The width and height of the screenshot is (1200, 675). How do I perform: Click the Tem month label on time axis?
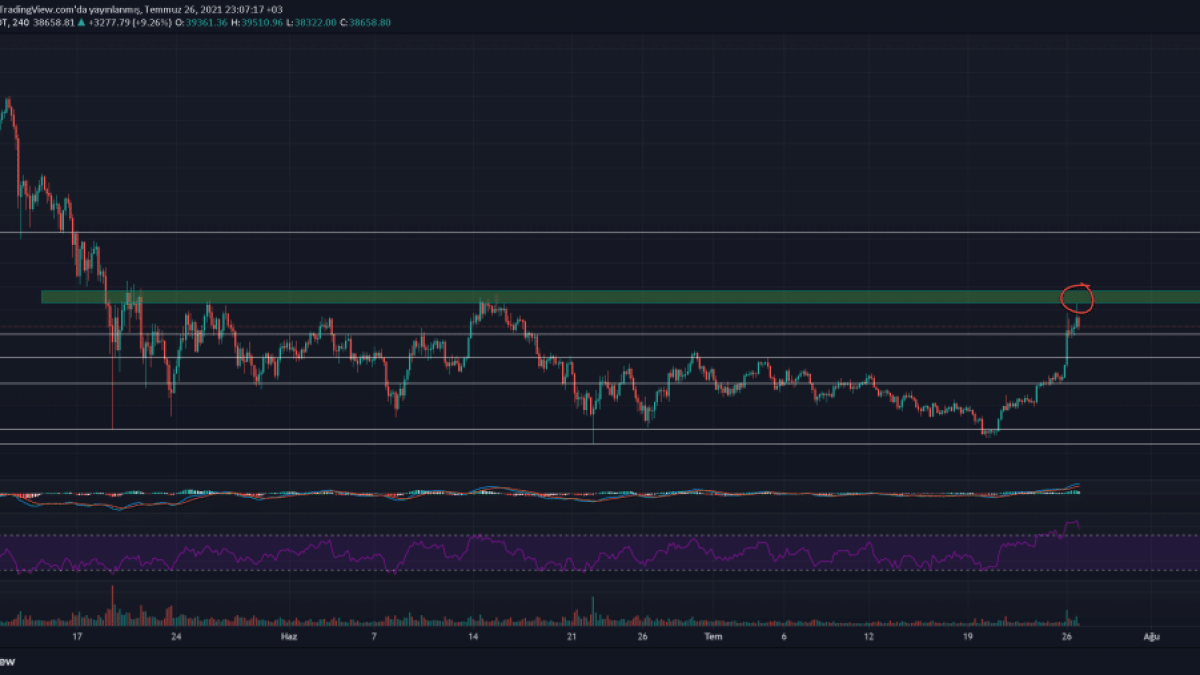(x=713, y=636)
